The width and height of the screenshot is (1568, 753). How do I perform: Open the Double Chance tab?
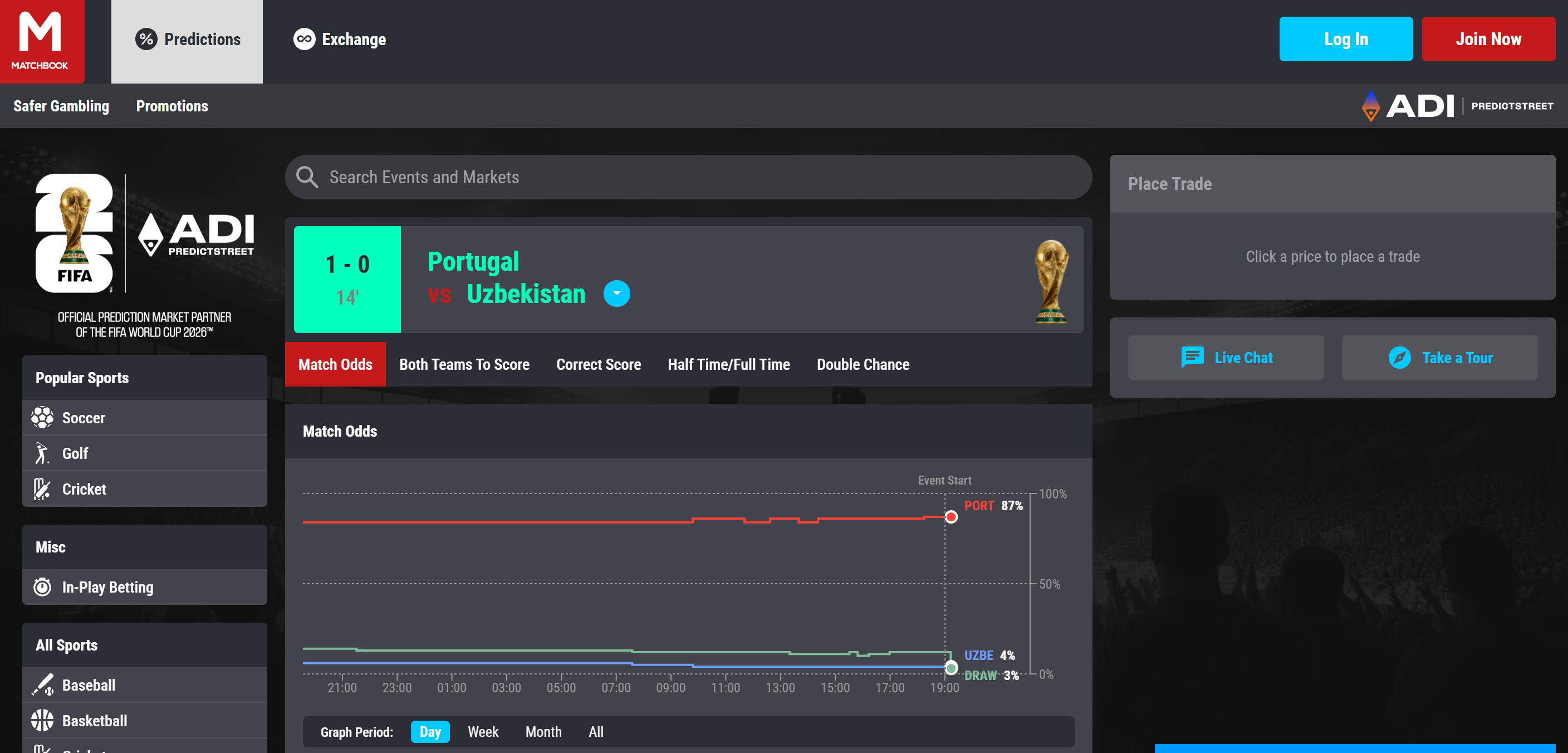point(863,364)
